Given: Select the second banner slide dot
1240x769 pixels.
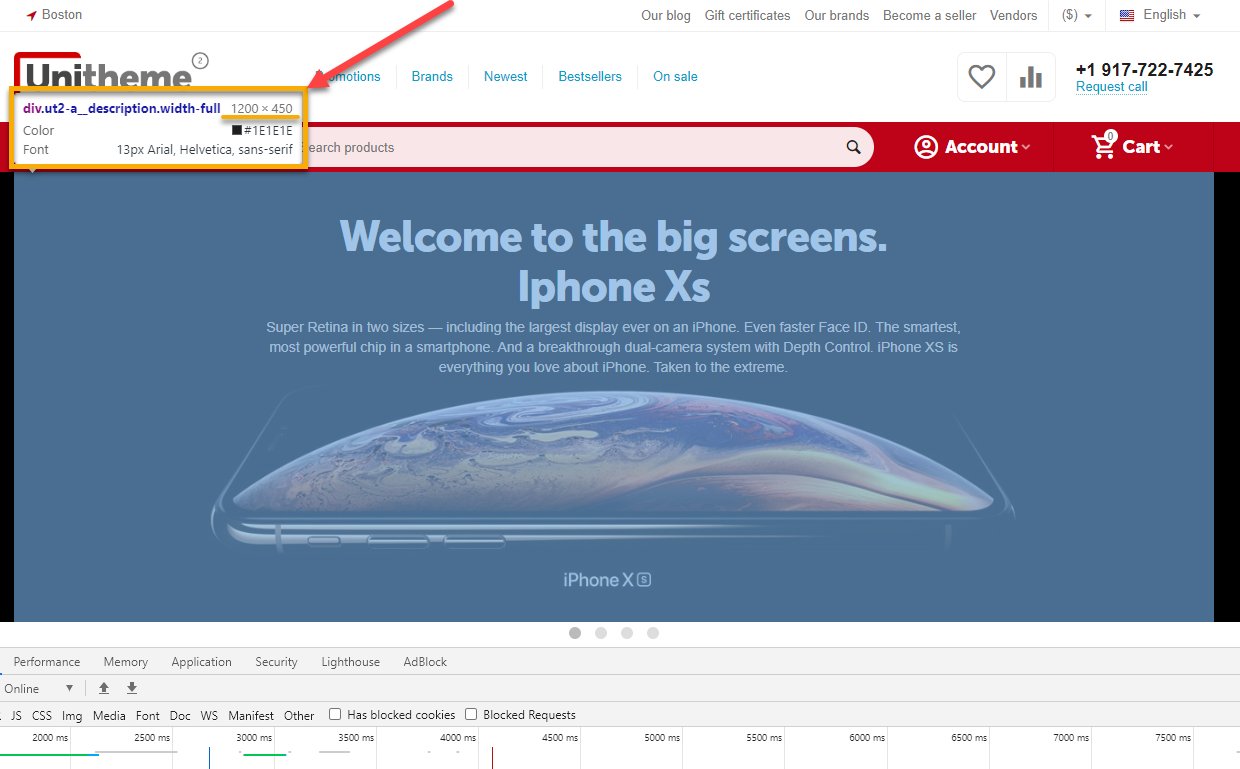Looking at the screenshot, I should click(601, 633).
